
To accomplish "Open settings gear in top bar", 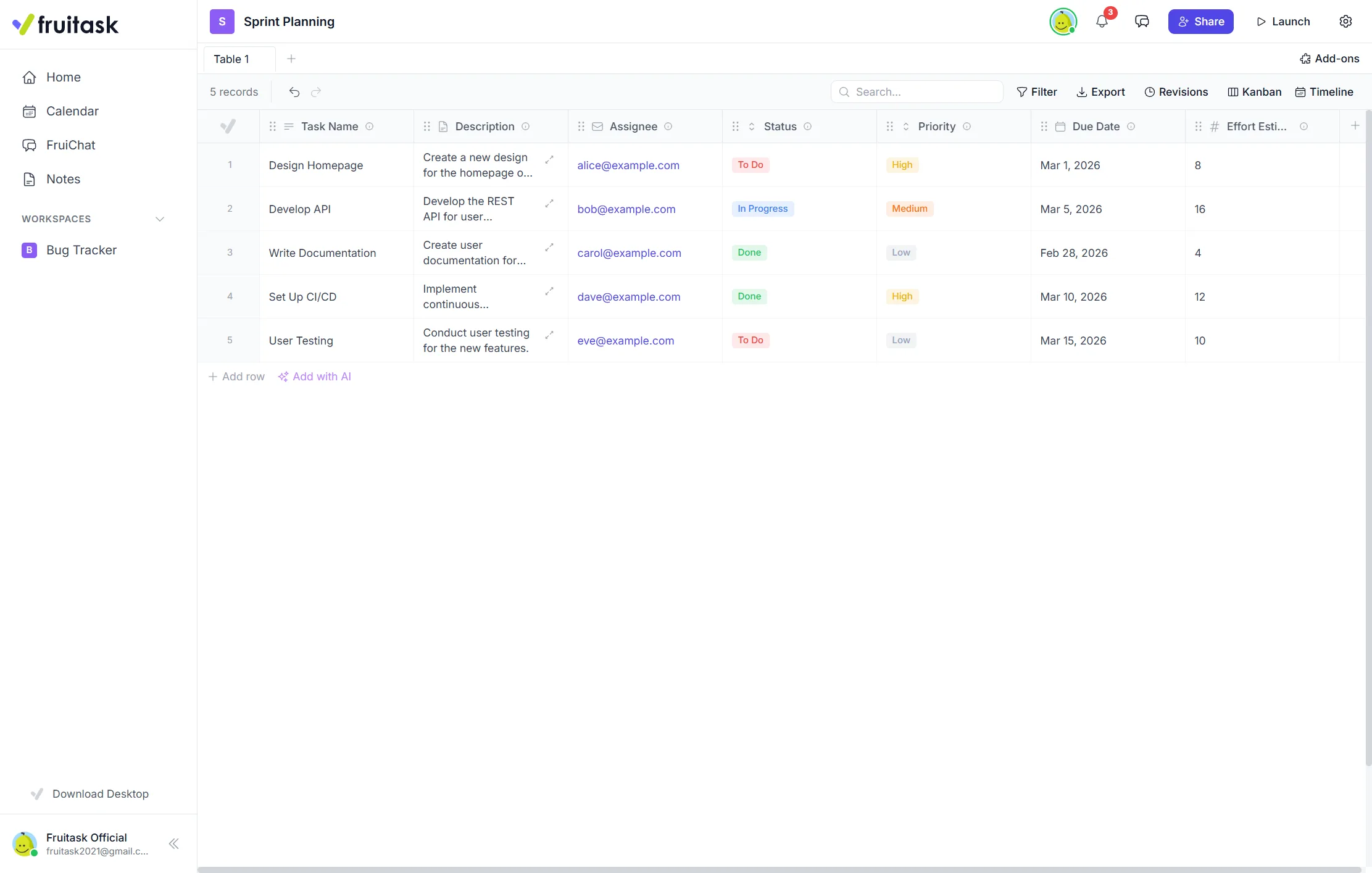I will point(1345,22).
